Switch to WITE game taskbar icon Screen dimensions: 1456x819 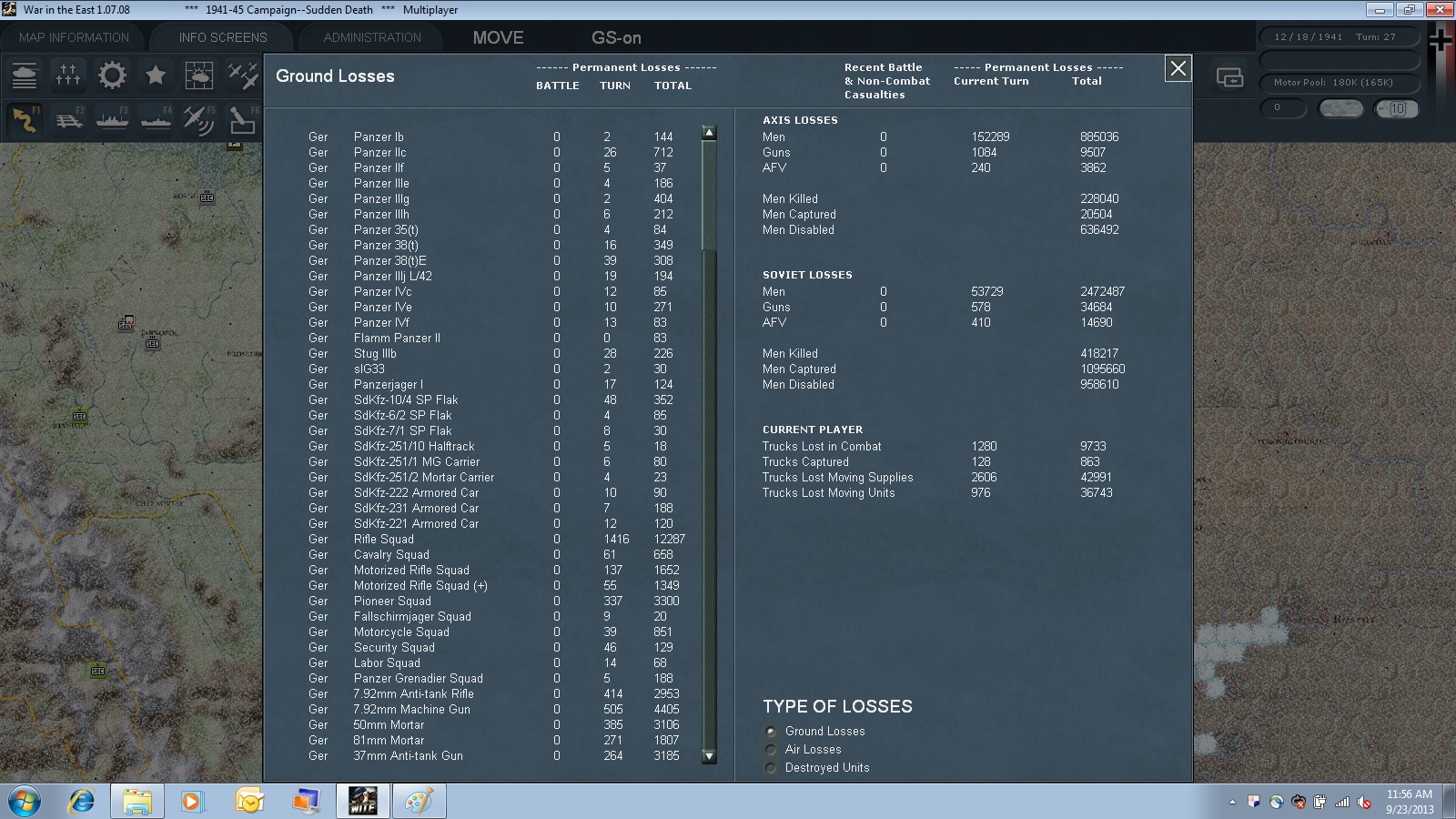click(363, 802)
